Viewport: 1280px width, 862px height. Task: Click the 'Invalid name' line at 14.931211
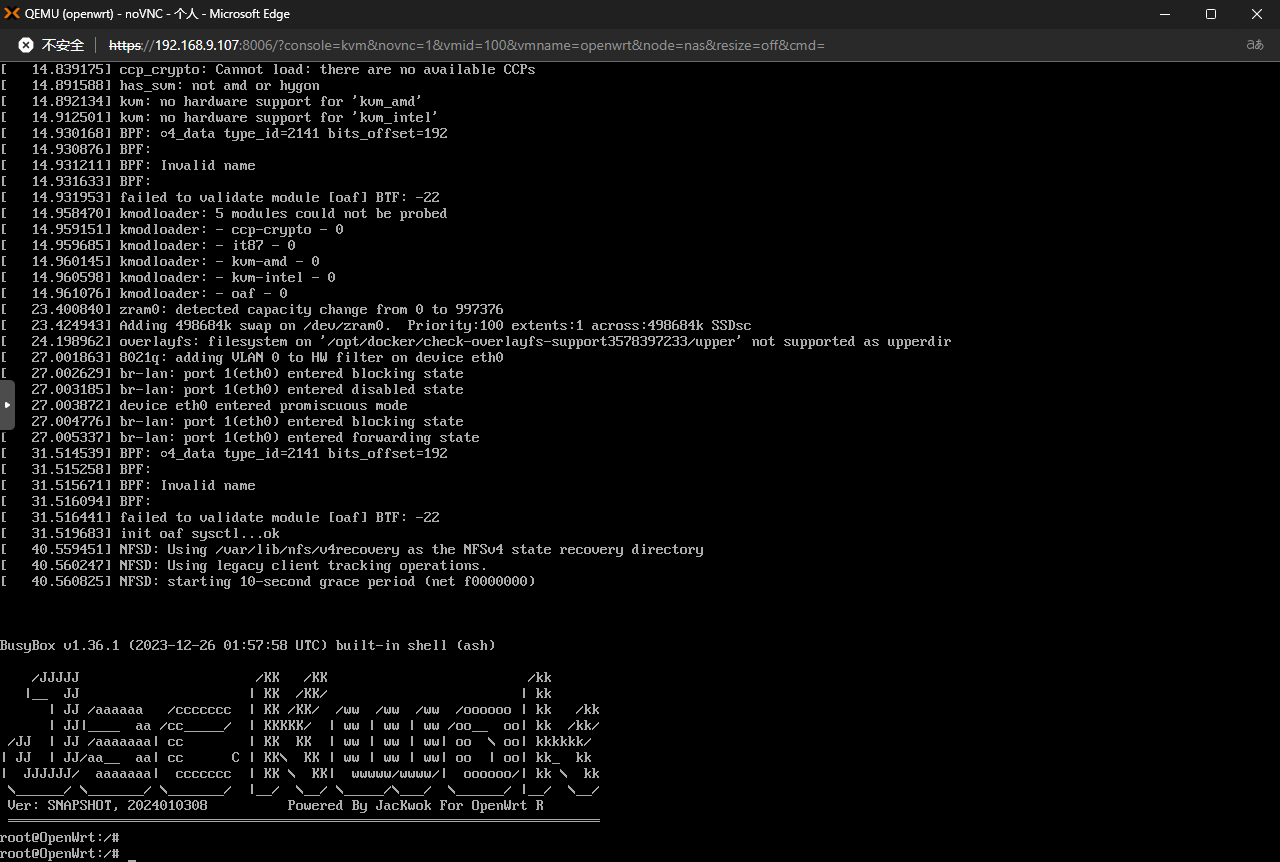click(x=128, y=166)
